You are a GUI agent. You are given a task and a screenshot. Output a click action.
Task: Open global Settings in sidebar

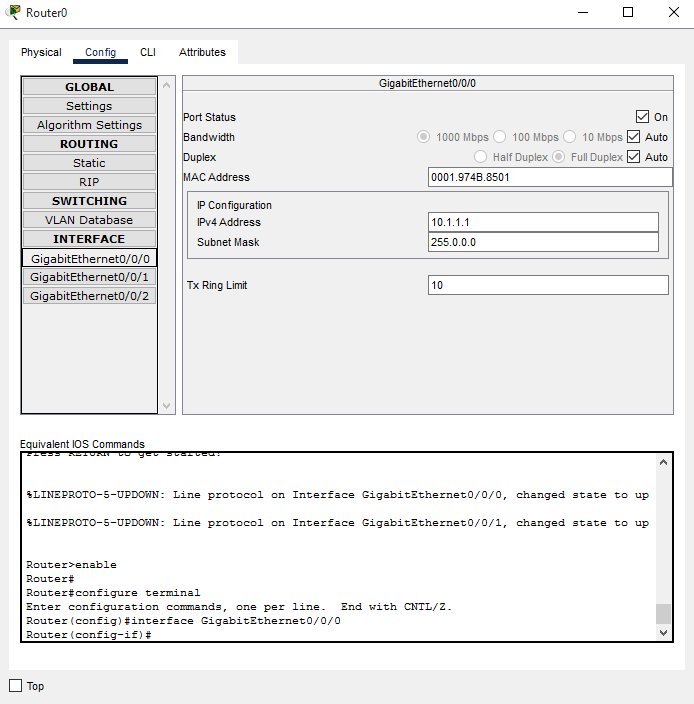89,106
